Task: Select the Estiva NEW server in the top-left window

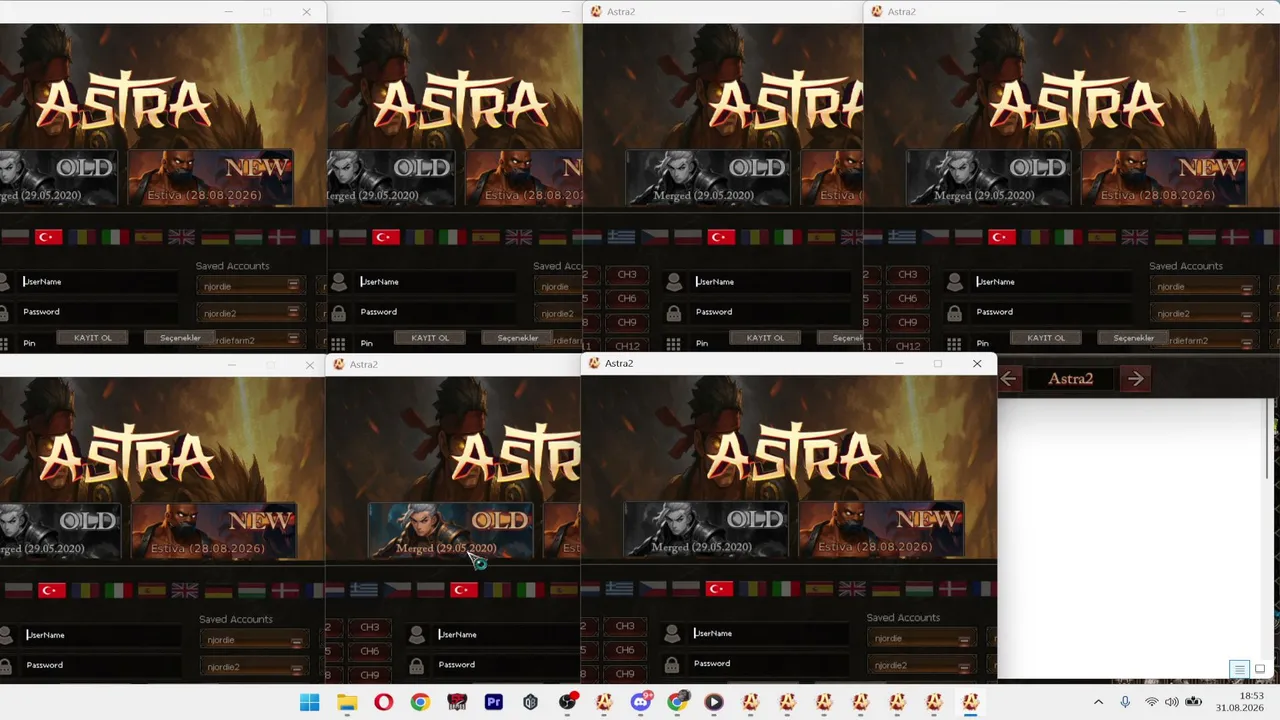Action: tap(210, 178)
